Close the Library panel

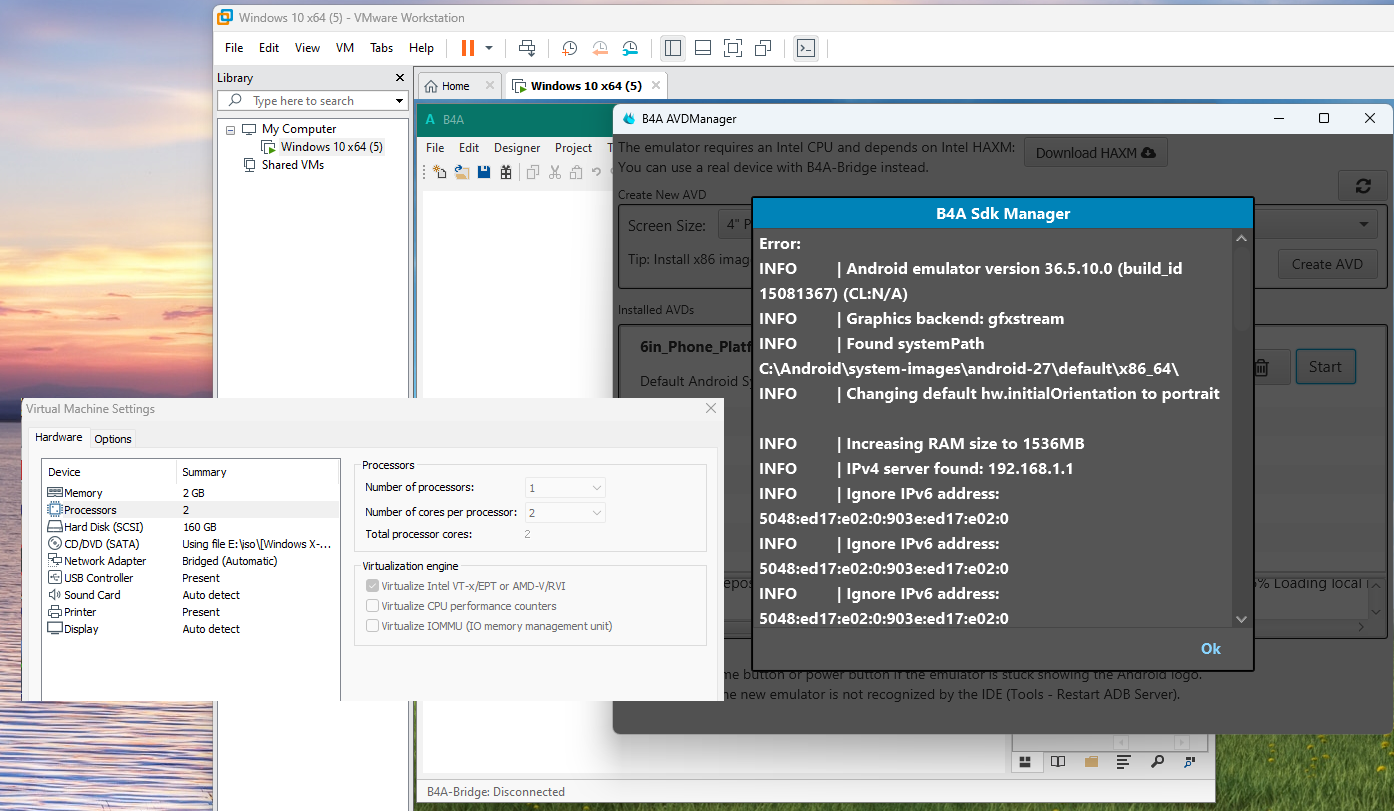tap(400, 77)
